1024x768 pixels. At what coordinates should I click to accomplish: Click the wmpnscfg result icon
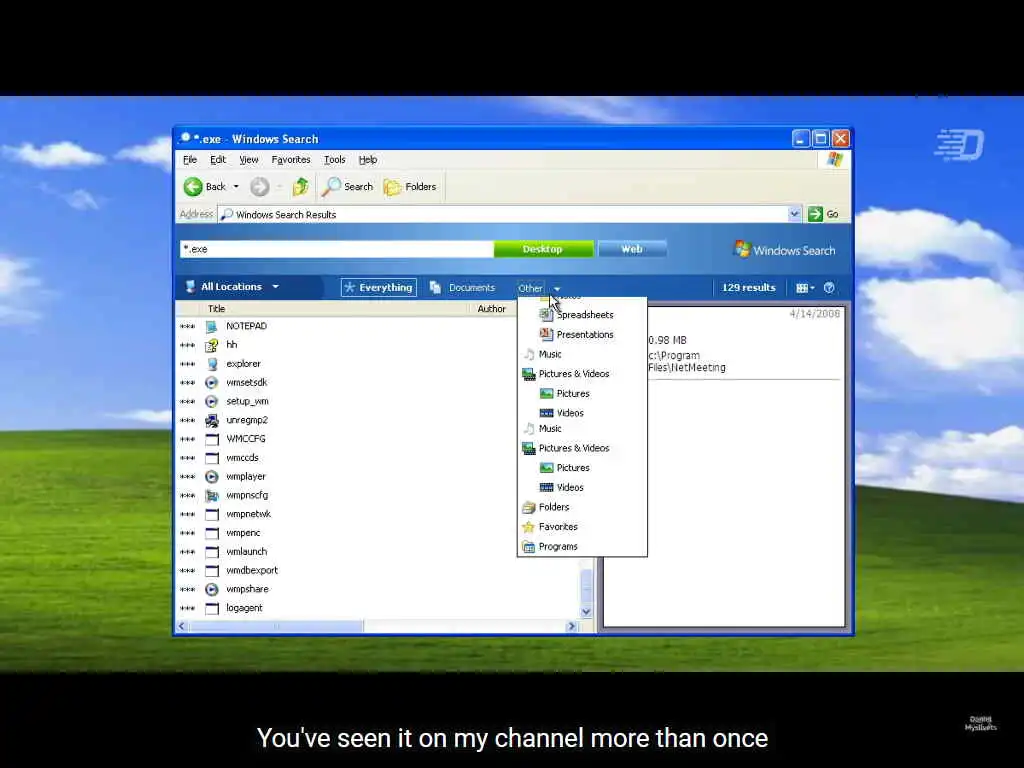212,495
